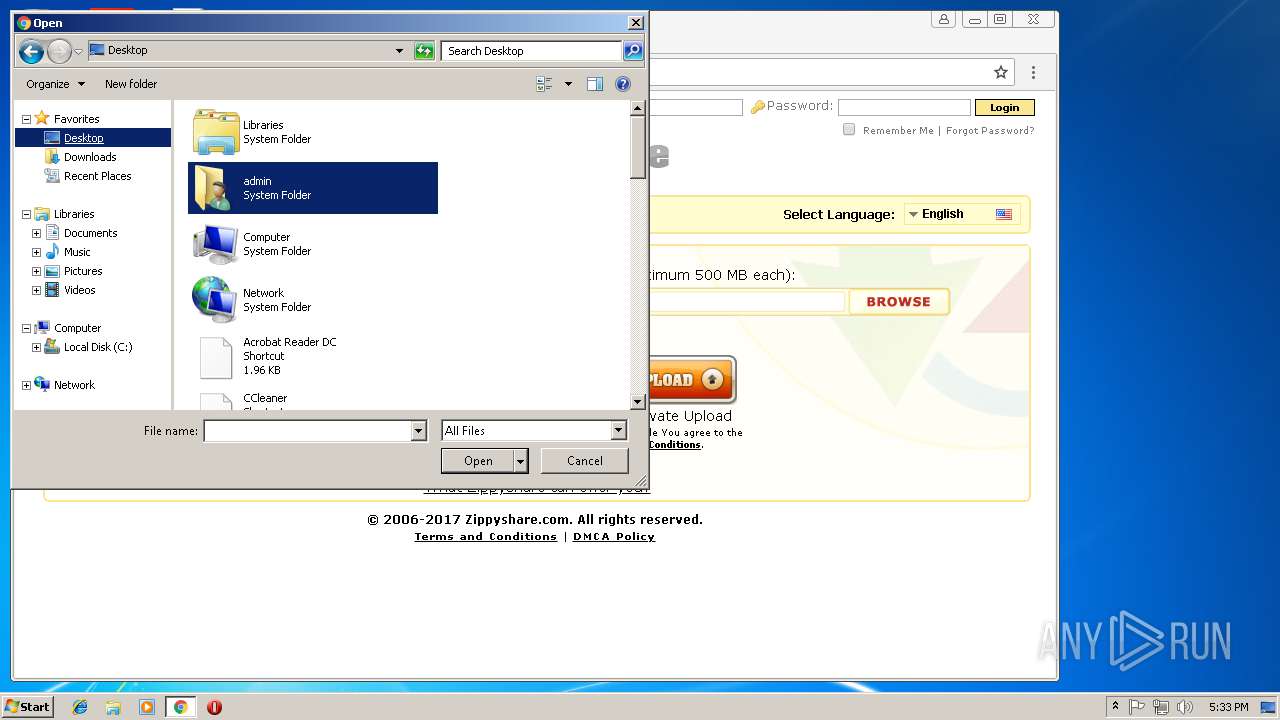Select the Network system folder icon

point(215,300)
